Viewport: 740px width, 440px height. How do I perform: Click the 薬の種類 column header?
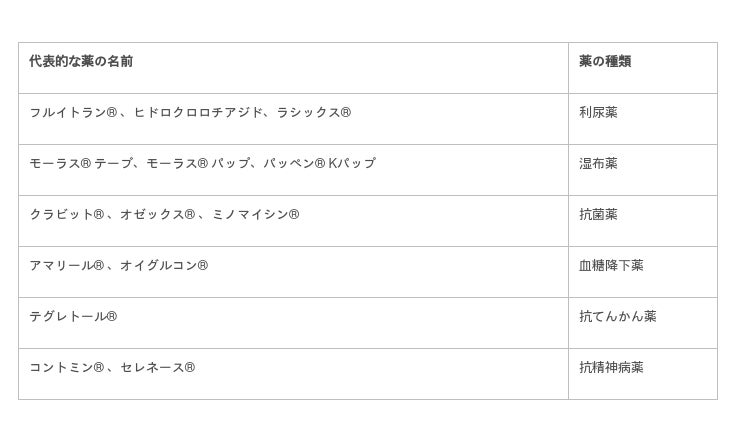tap(605, 62)
